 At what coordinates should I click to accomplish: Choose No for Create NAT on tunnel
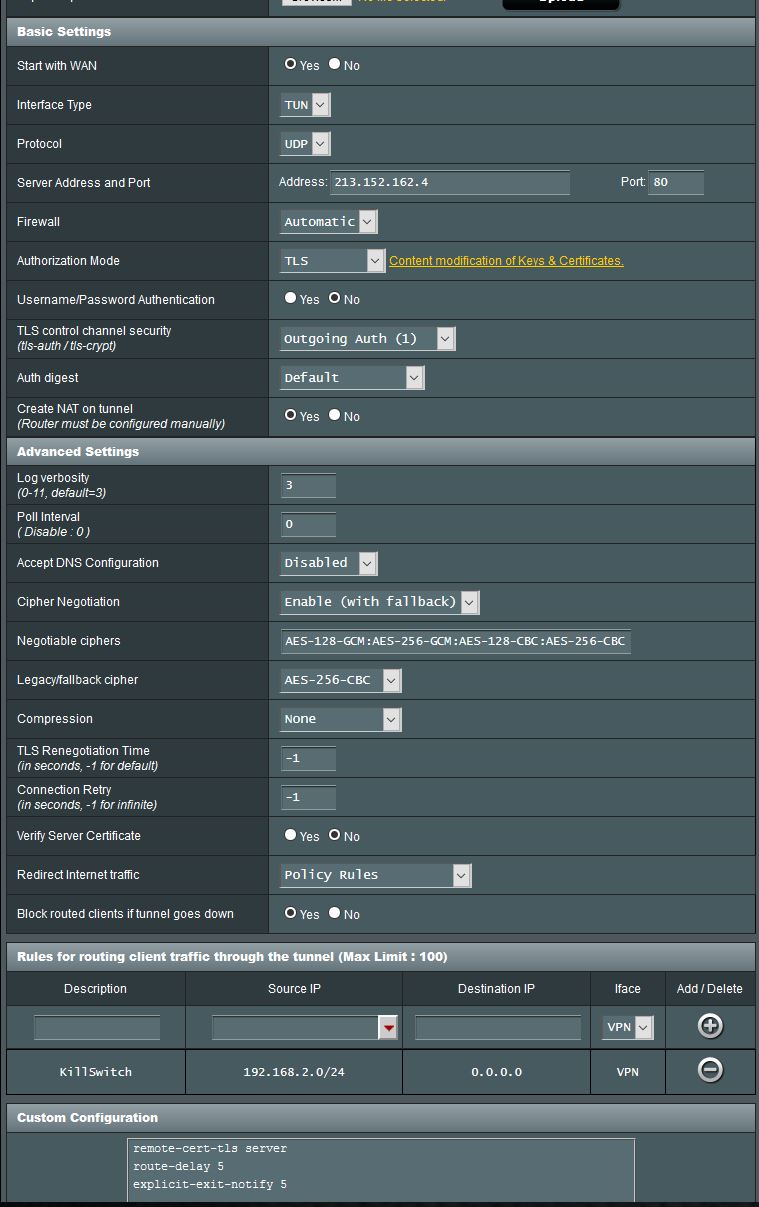coord(334,415)
